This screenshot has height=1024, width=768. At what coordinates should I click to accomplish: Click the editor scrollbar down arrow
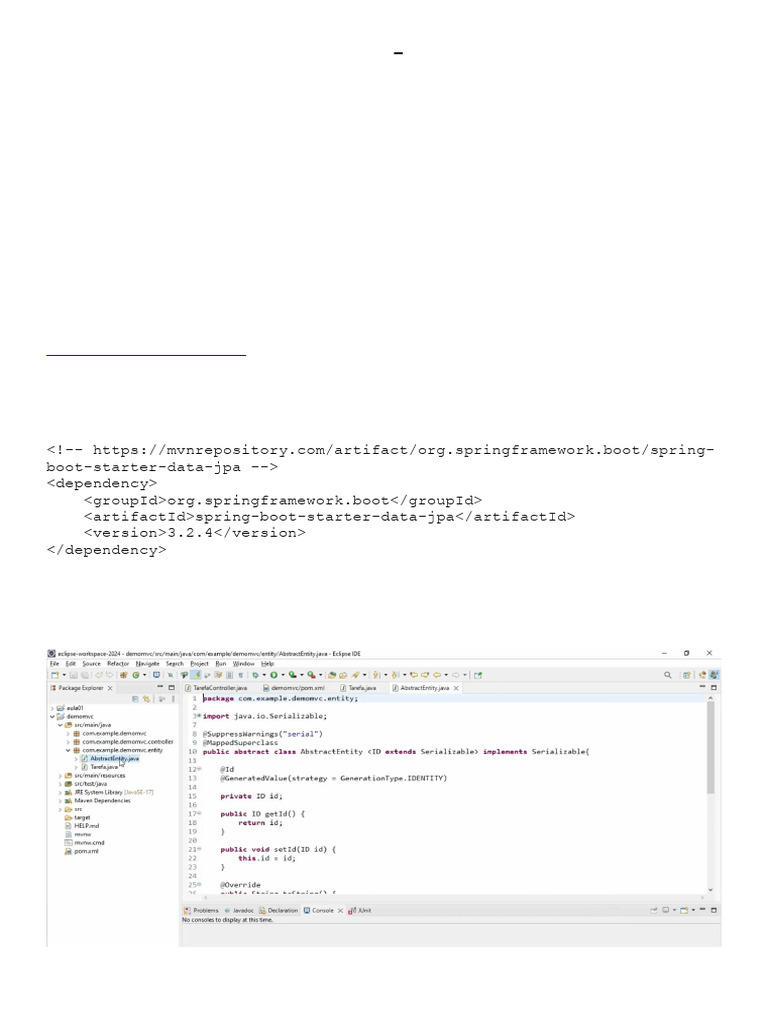[x=711, y=890]
